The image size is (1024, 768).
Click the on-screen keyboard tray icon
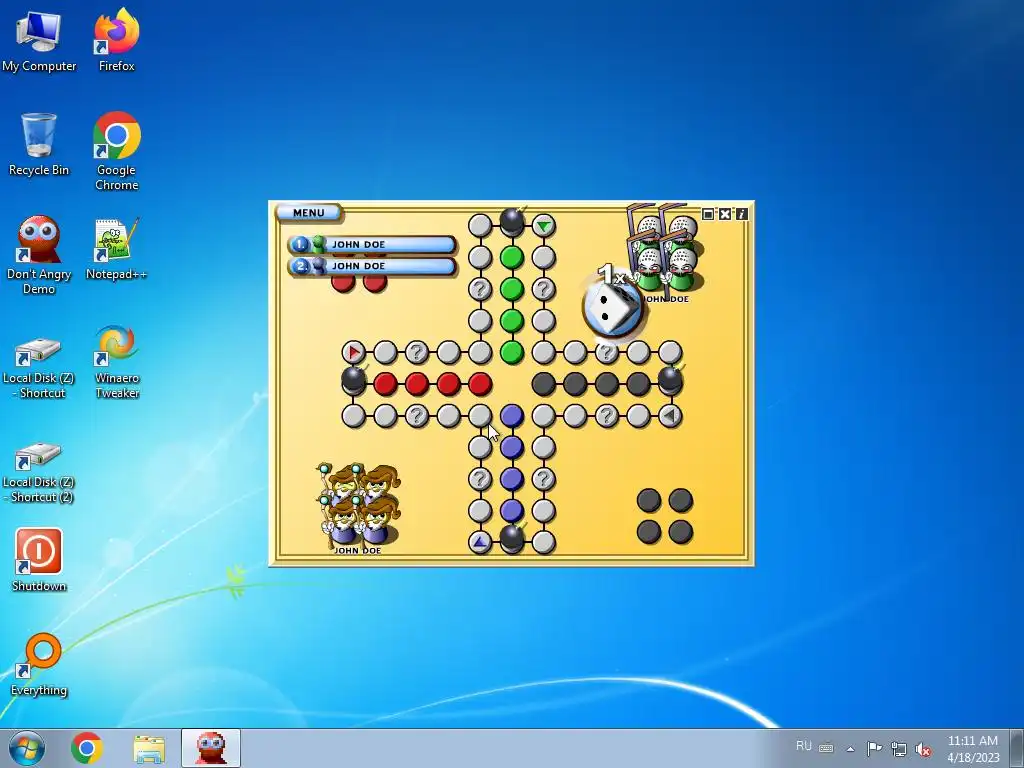coord(826,748)
